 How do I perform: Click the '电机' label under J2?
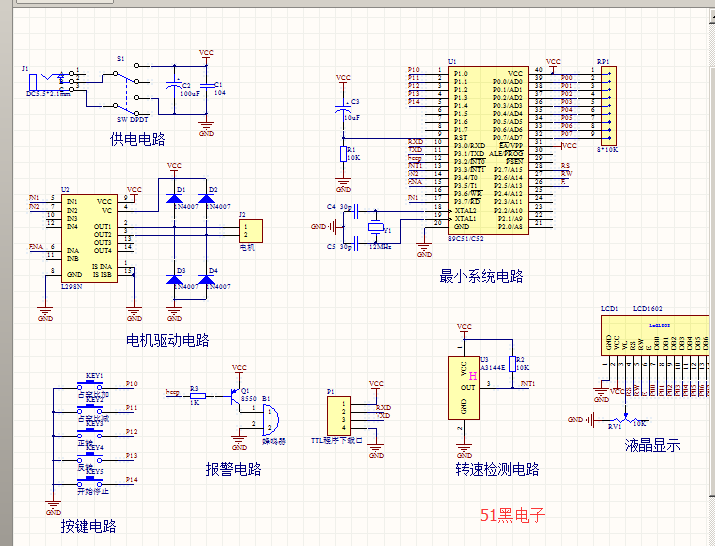point(247,248)
